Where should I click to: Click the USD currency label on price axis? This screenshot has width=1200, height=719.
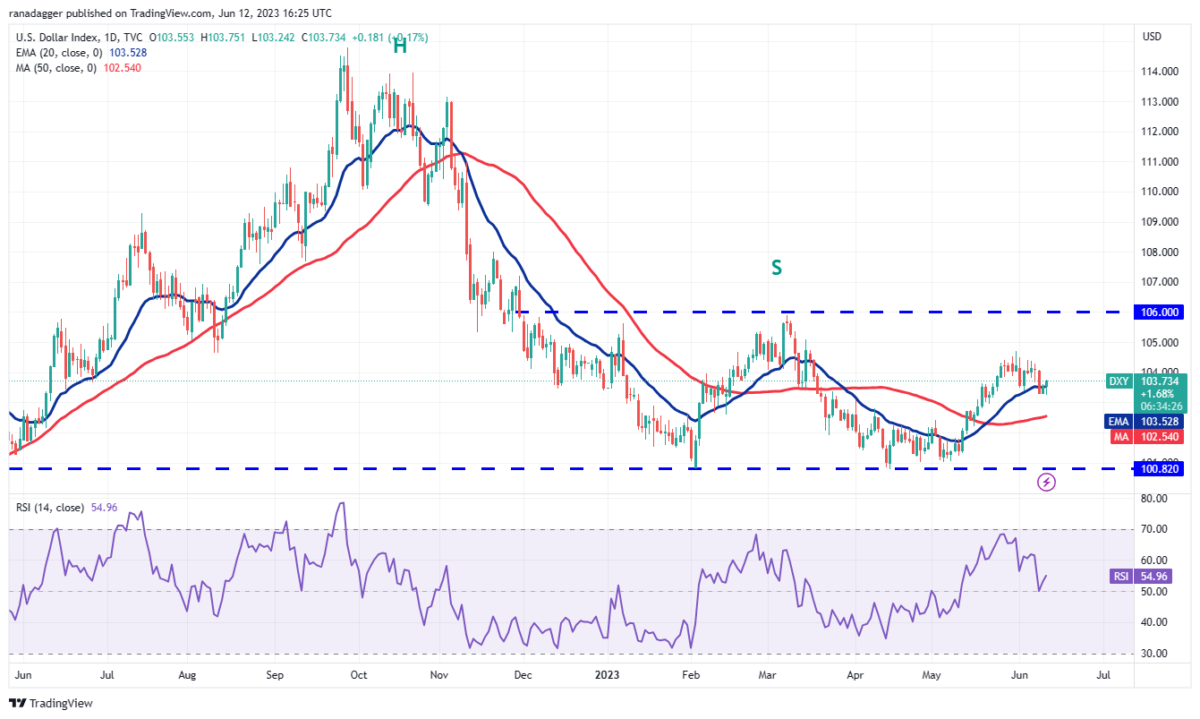(x=1150, y=37)
